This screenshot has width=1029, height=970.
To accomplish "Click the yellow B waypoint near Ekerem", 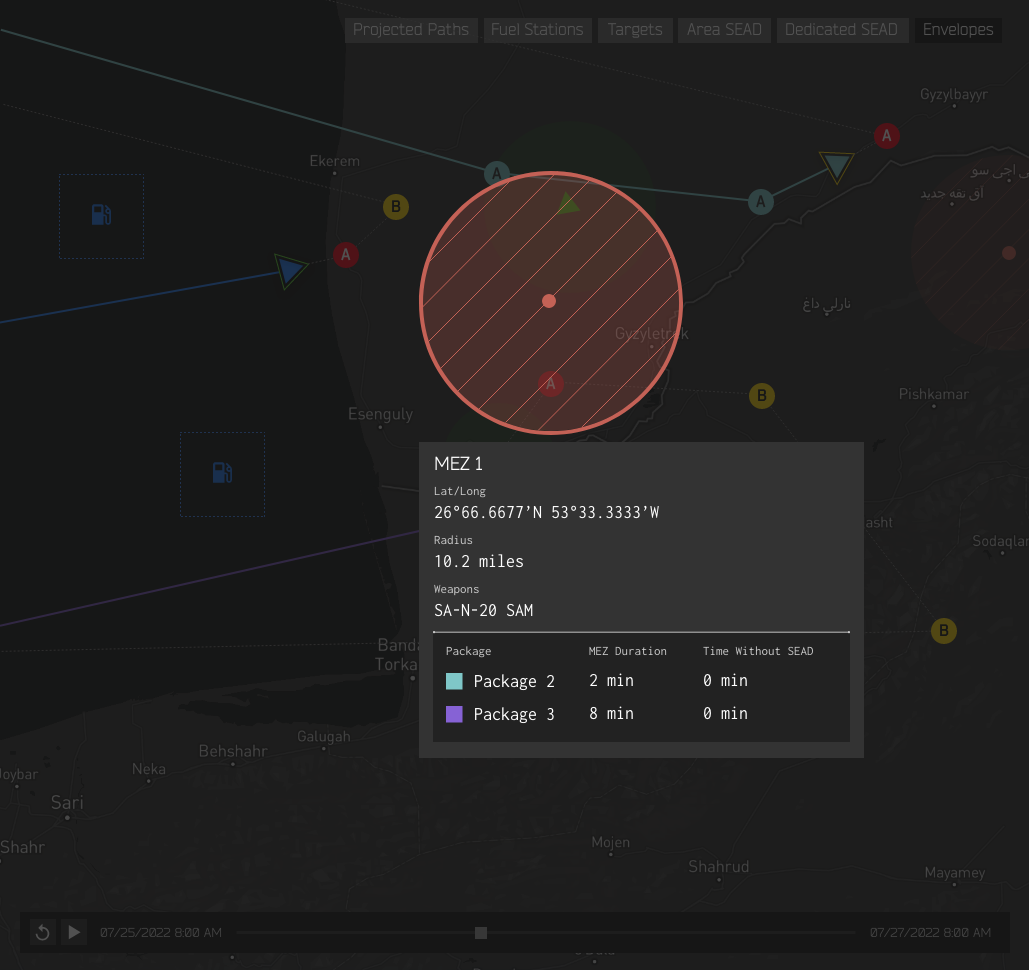I will pyautogui.click(x=396, y=207).
